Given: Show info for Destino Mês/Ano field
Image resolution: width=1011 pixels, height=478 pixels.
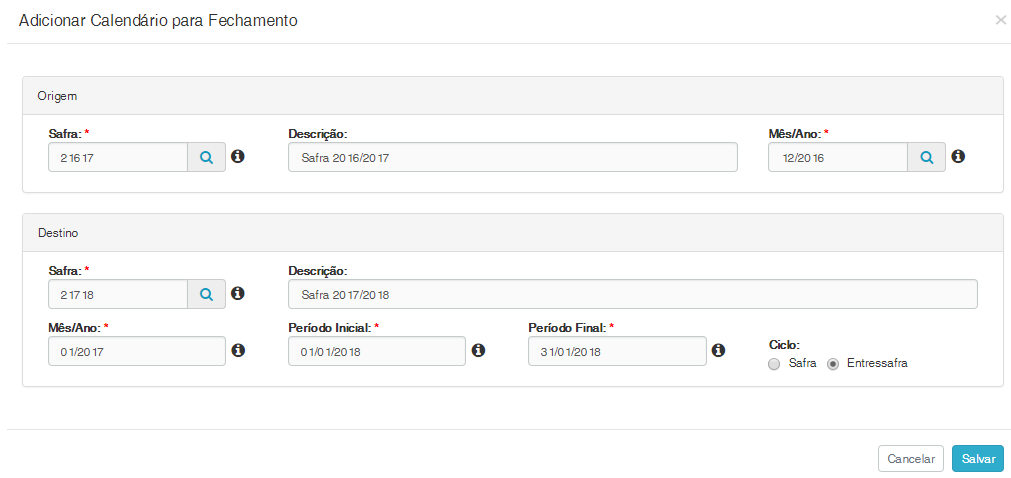Looking at the screenshot, I should (238, 351).
